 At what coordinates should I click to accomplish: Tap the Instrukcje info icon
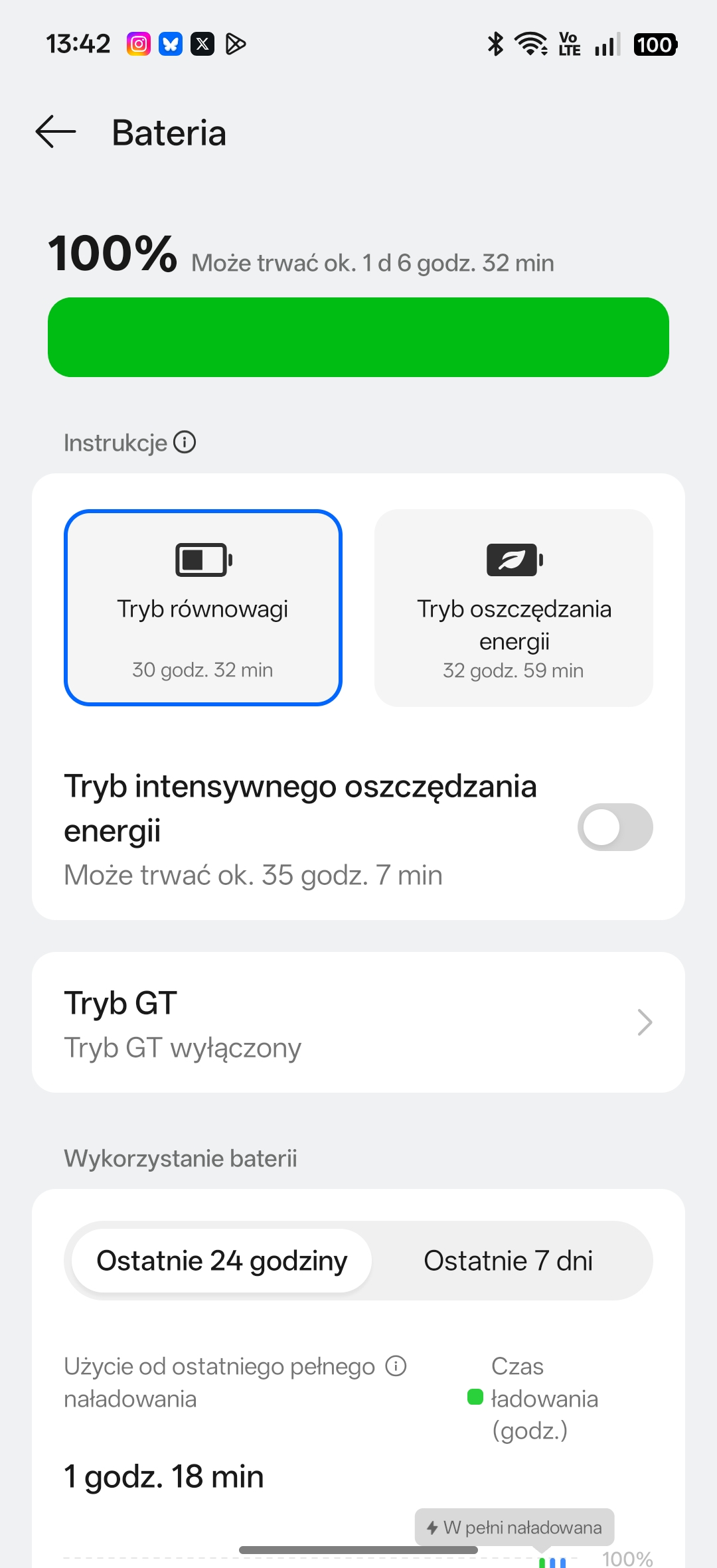185,442
